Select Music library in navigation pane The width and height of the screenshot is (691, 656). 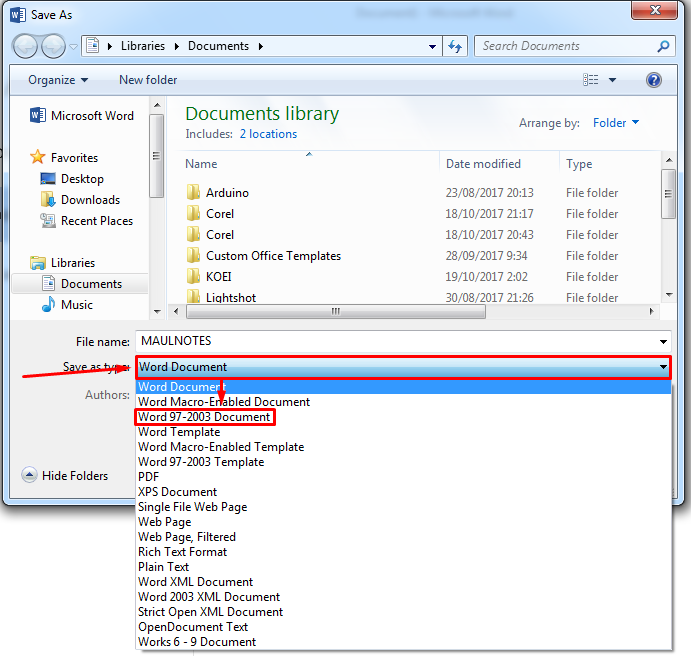pyautogui.click(x=67, y=304)
